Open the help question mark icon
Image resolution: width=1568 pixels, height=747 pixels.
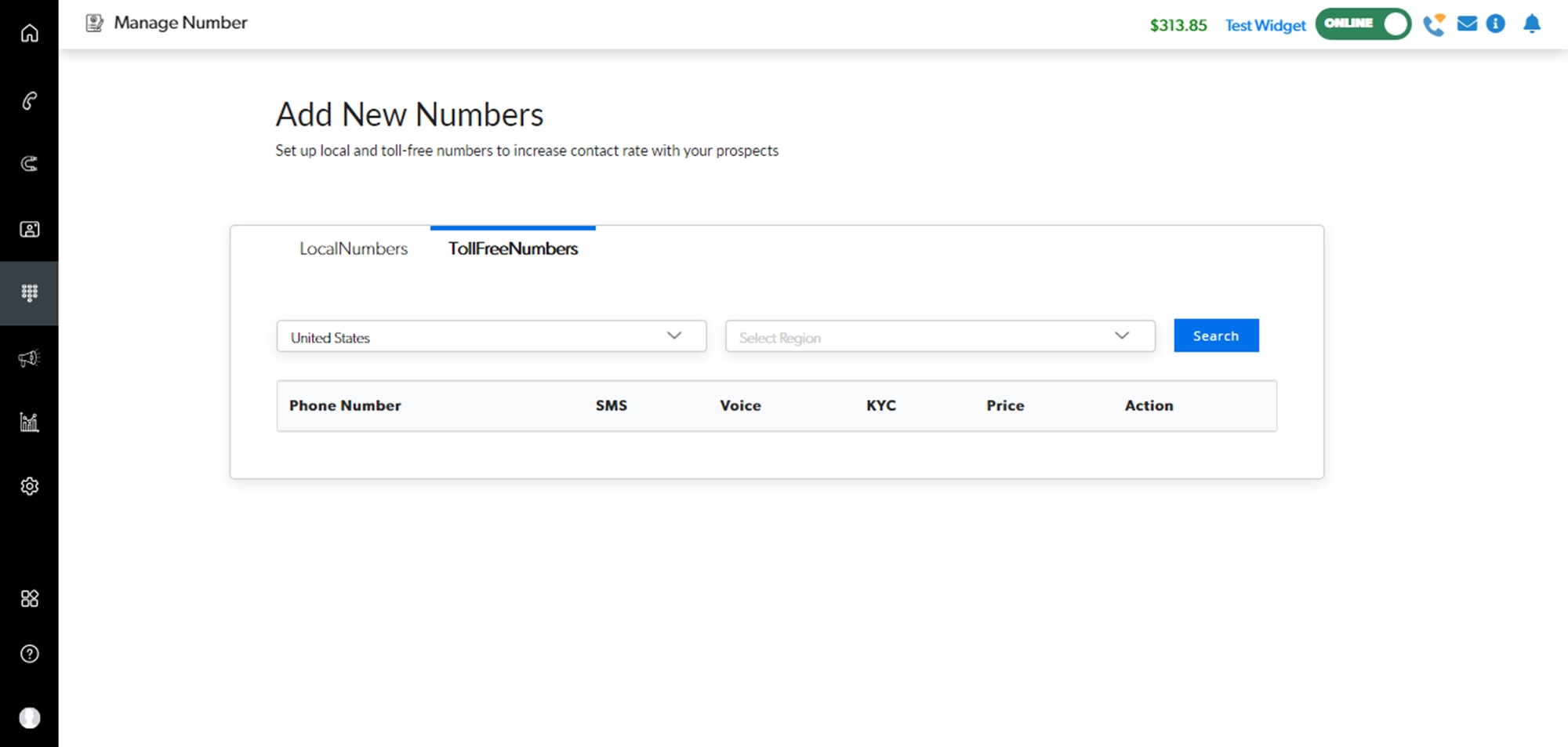[x=29, y=654]
